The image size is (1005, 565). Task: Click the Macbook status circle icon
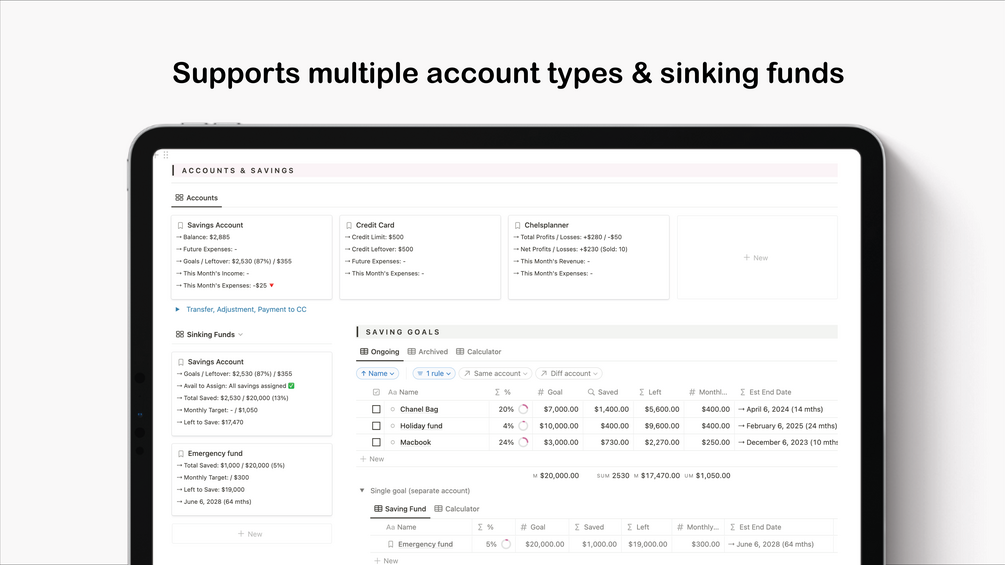(393, 443)
